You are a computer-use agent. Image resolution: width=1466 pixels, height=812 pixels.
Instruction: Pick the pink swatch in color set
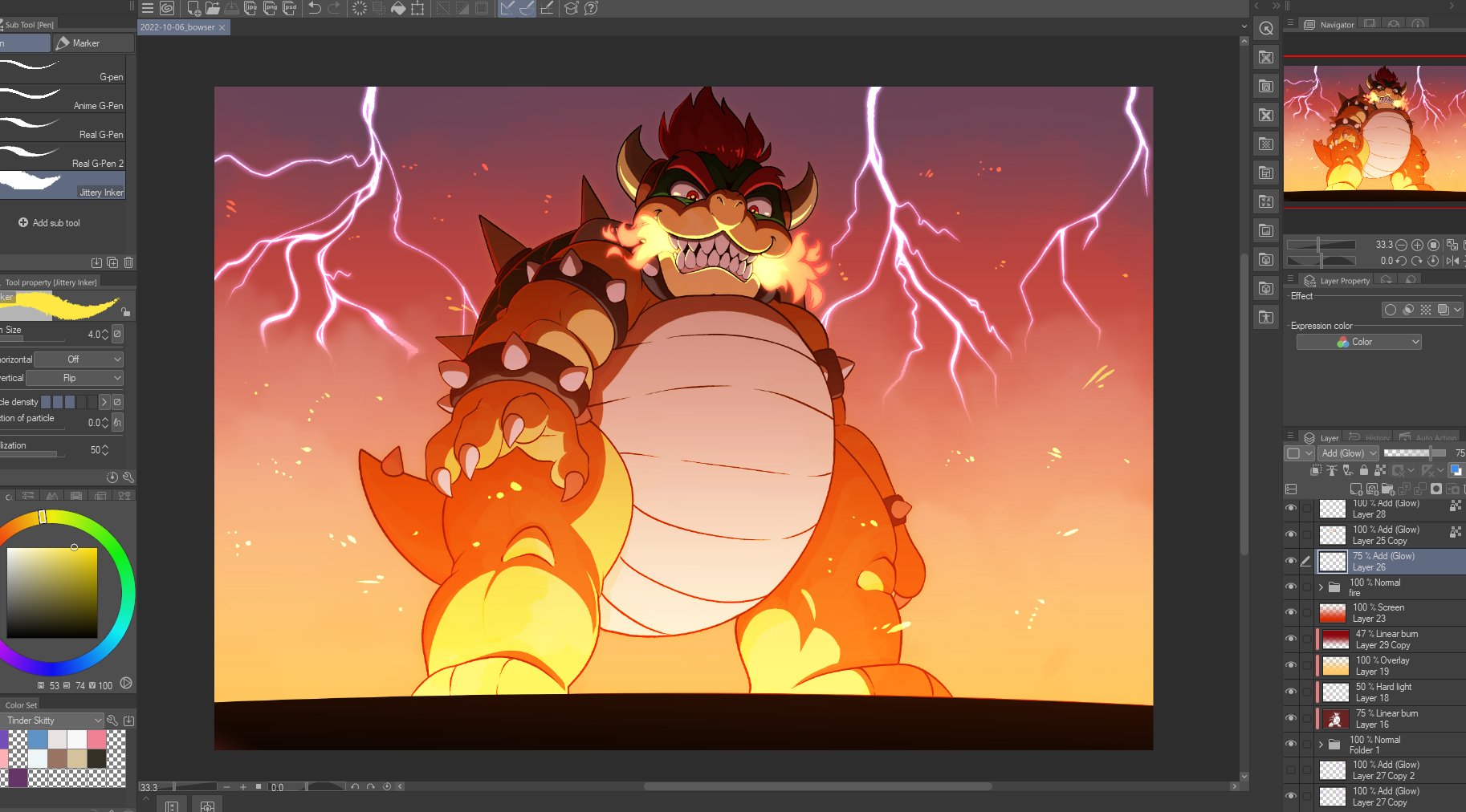[x=96, y=739]
